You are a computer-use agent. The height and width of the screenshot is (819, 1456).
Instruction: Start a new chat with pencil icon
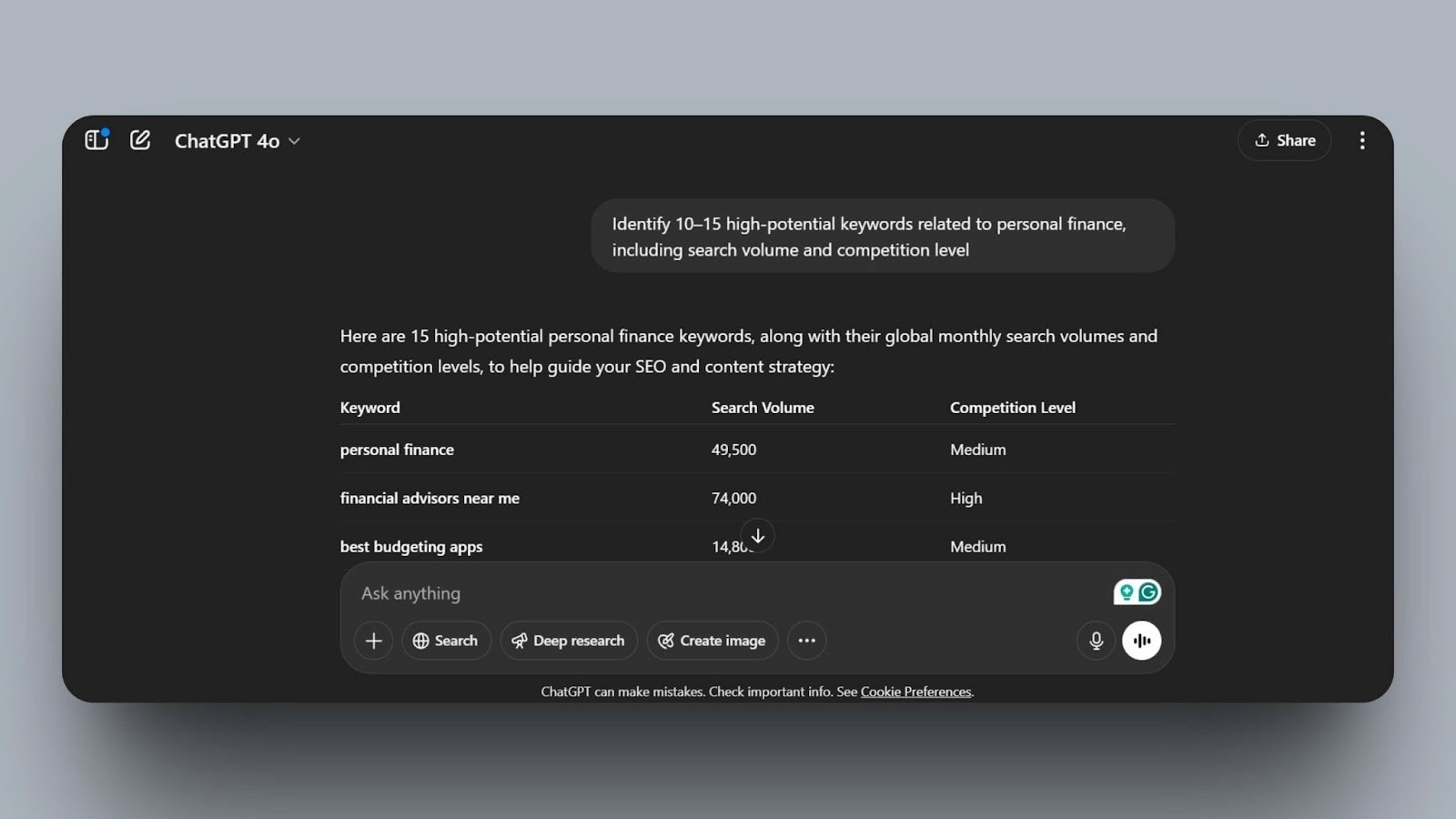[140, 140]
